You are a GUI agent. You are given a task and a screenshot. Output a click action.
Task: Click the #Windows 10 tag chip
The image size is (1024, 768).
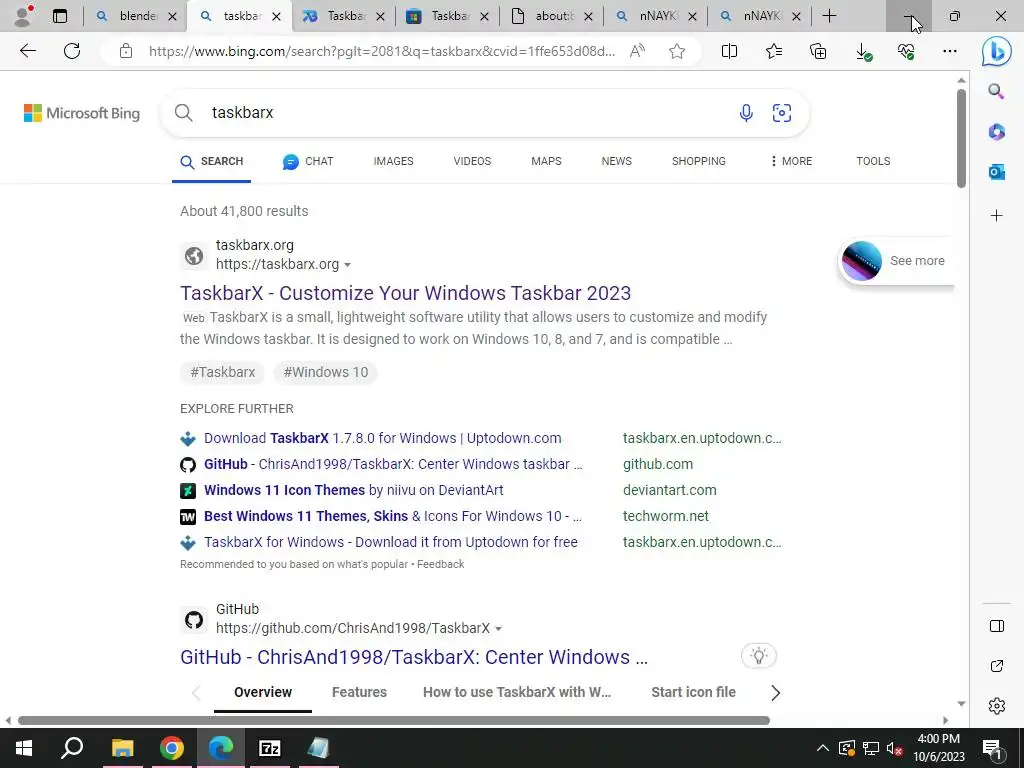(x=326, y=372)
